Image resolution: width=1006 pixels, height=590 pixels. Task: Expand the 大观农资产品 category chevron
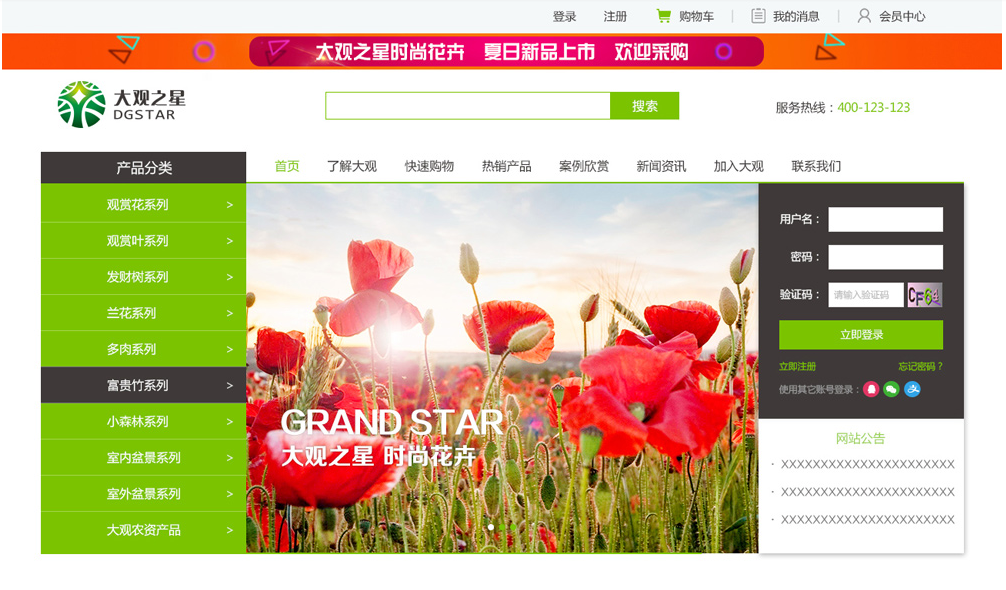(x=231, y=529)
